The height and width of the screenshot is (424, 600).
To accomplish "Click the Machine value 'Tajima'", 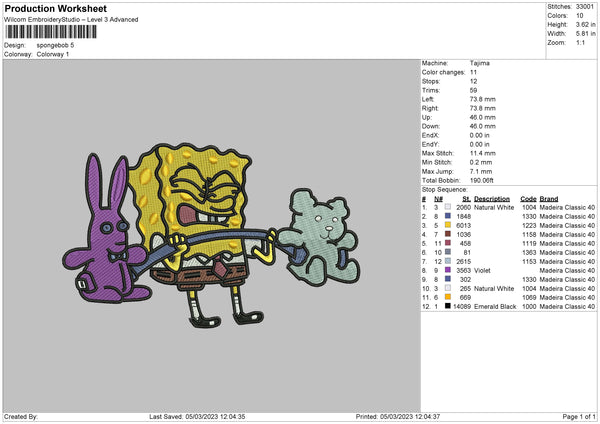I will point(479,63).
